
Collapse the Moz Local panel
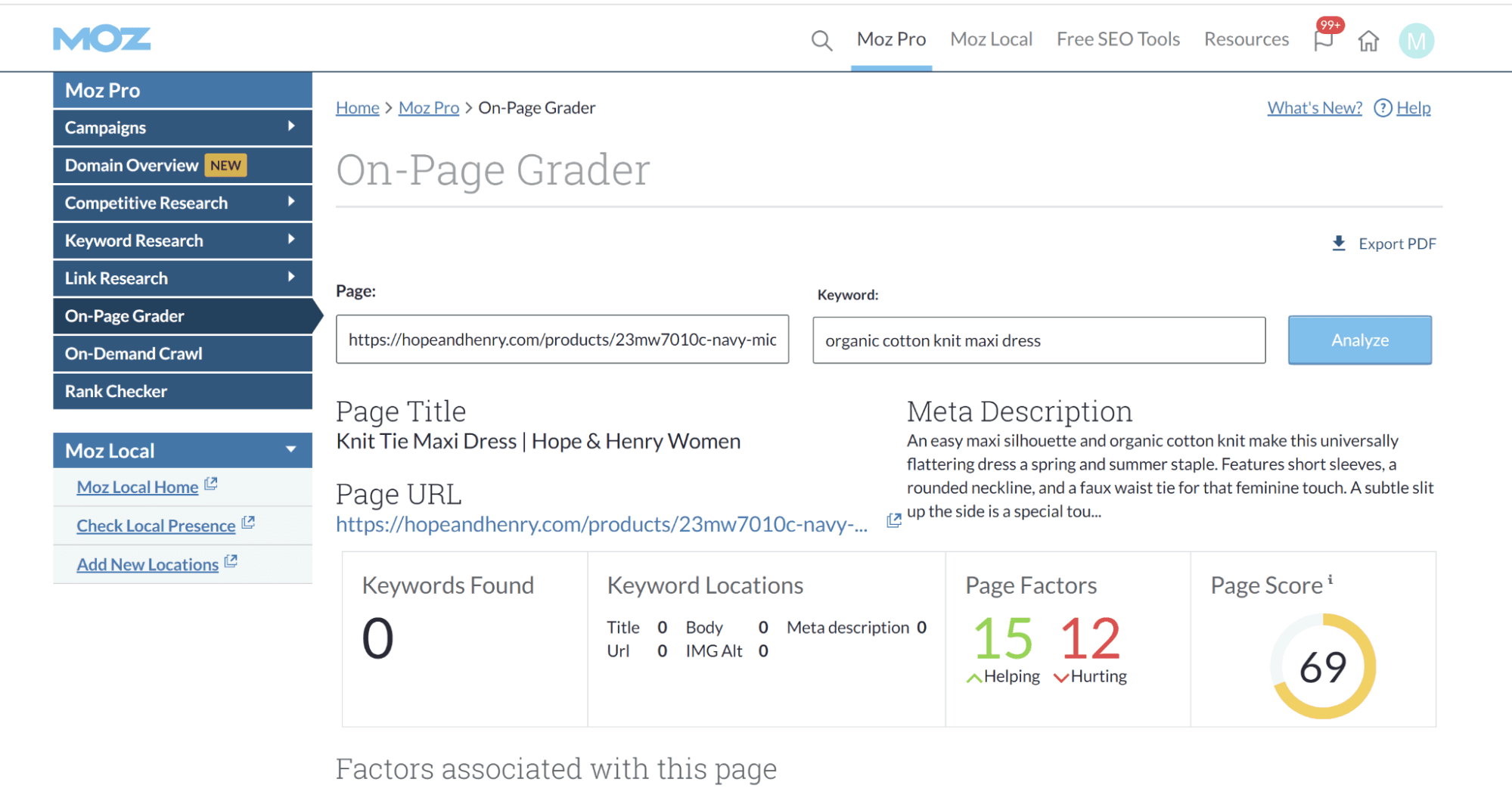(290, 449)
